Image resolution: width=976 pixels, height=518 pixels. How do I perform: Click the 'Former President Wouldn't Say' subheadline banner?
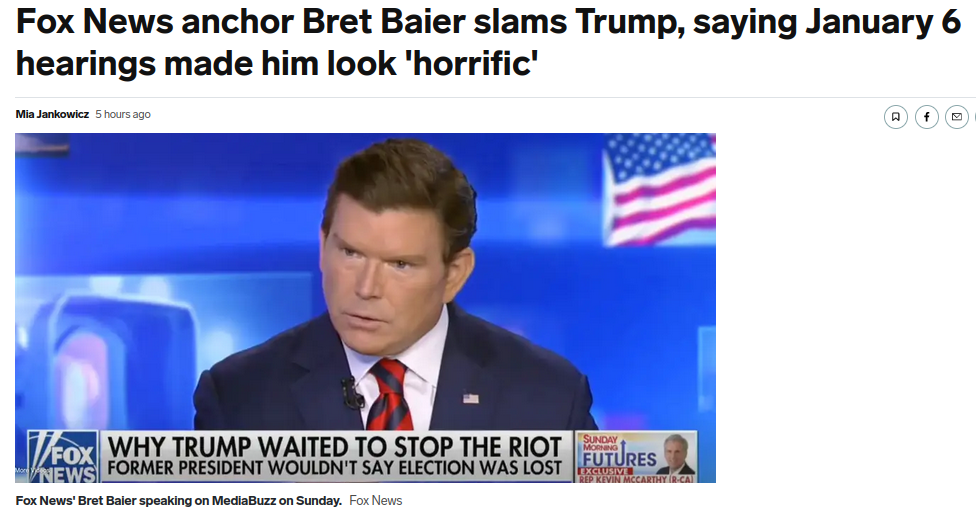point(335,468)
